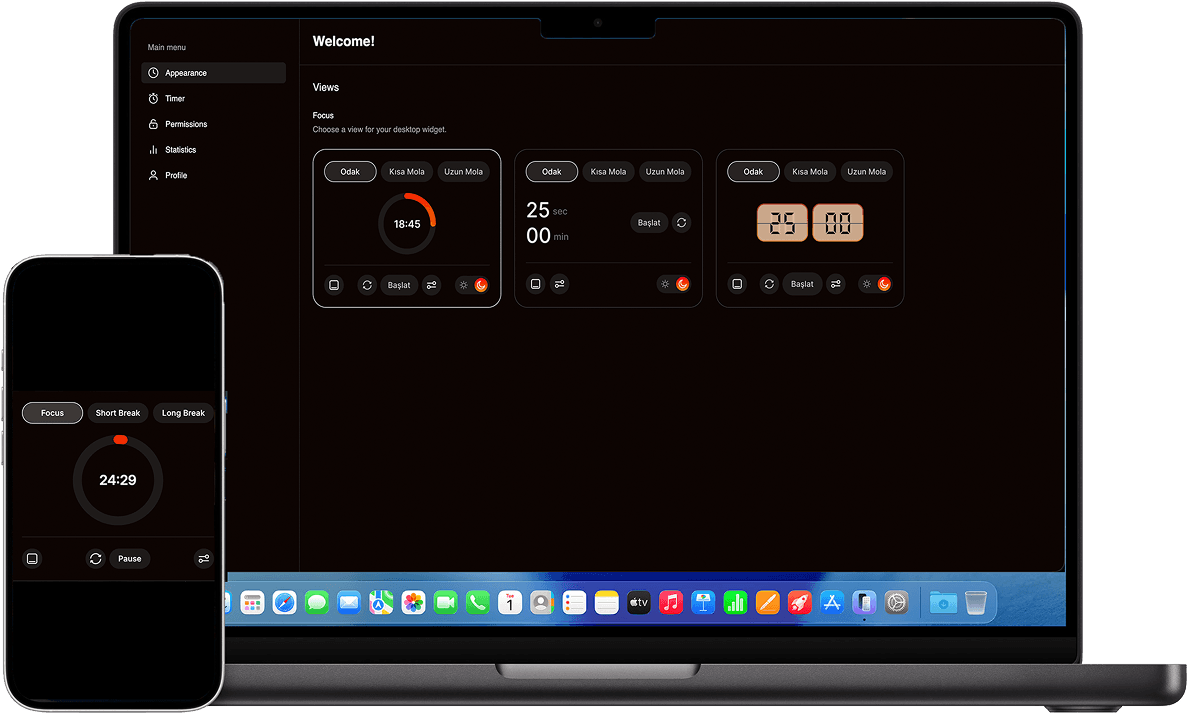Select Short Break tab on the phone

coord(117,413)
